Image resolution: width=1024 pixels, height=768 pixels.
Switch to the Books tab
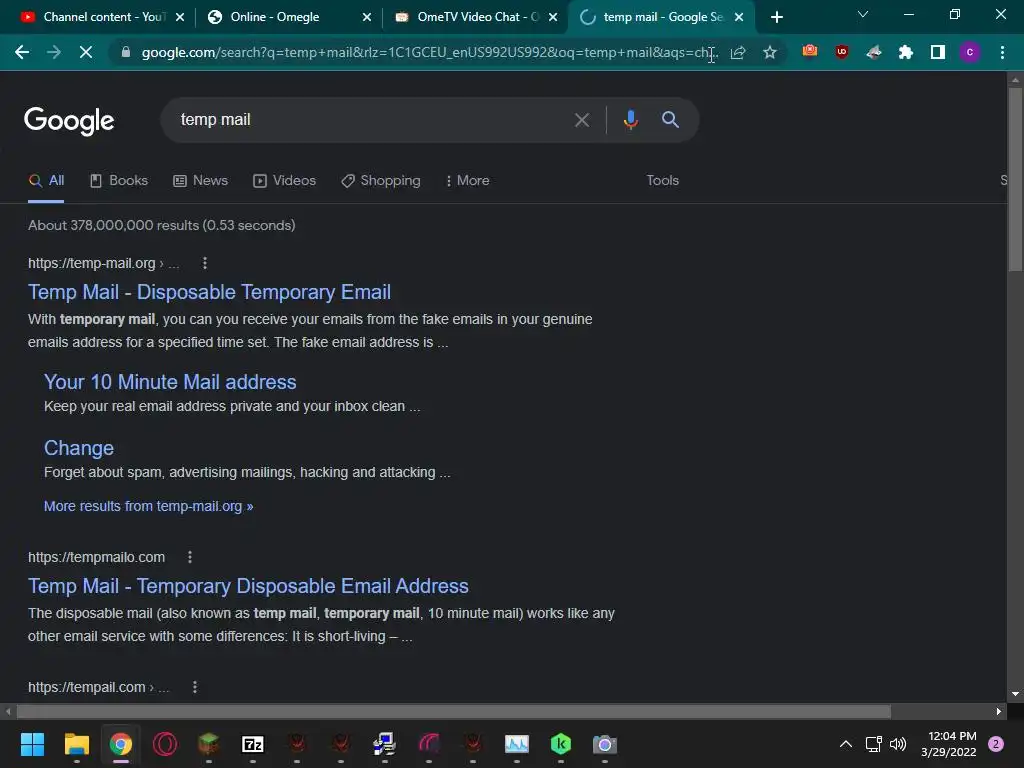pos(119,181)
